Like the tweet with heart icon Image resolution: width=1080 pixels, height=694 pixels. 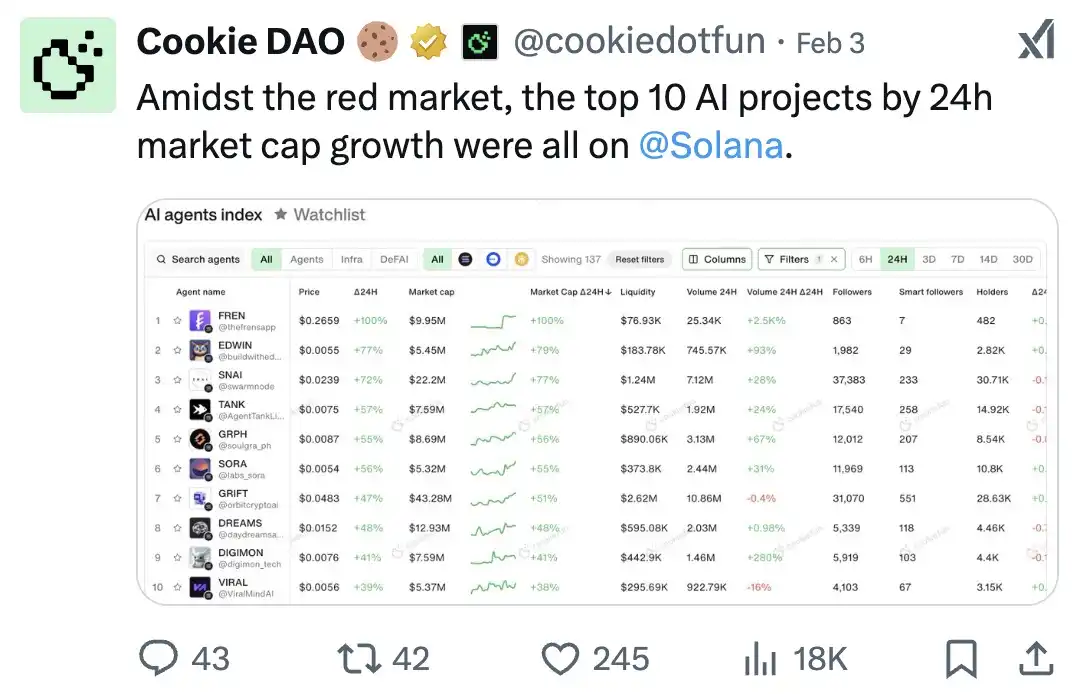coord(560,657)
